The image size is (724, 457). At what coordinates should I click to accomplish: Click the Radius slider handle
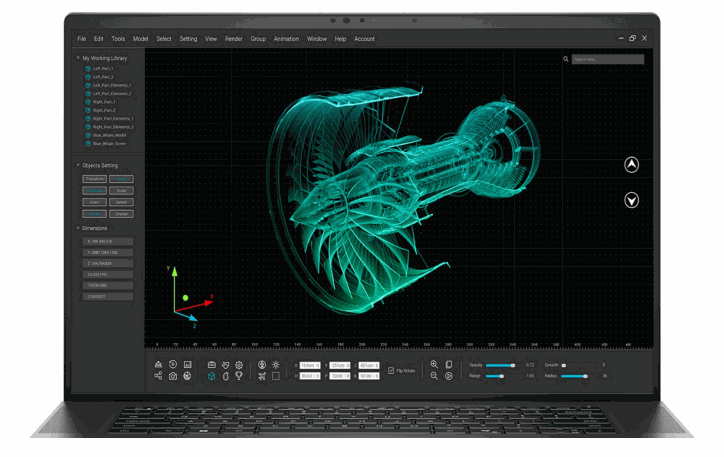click(585, 376)
